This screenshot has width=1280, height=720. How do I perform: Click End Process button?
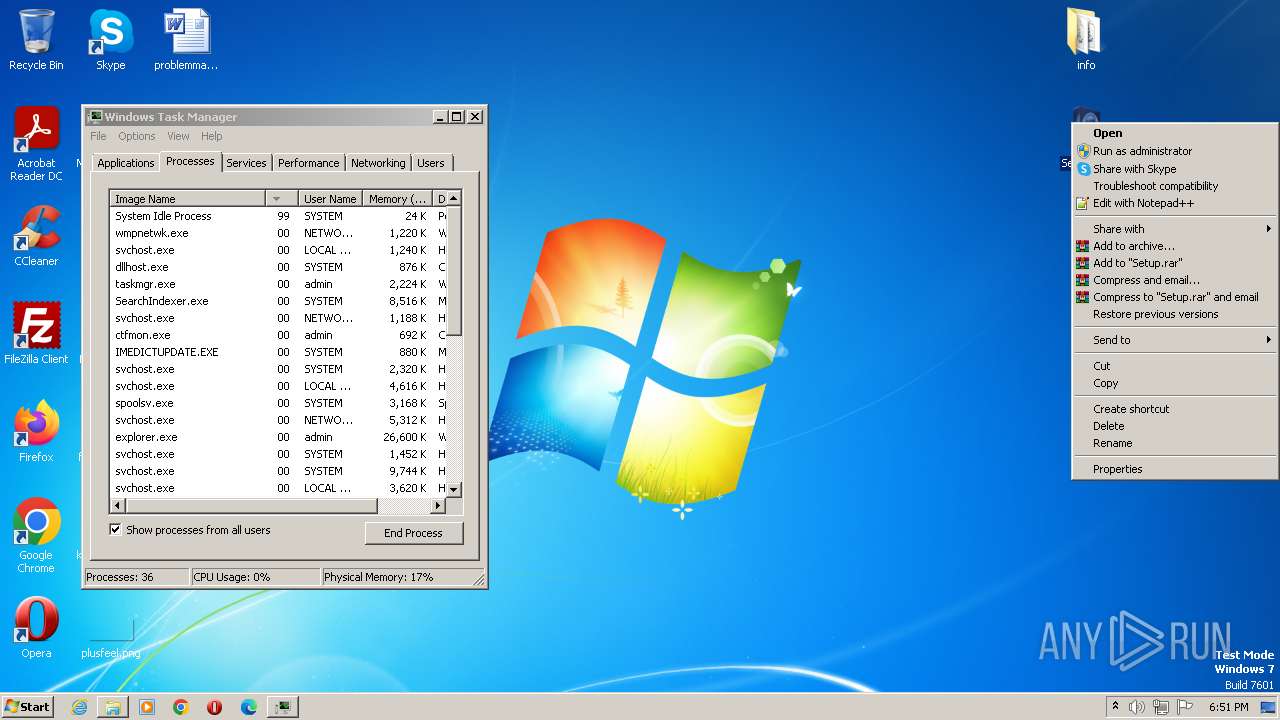coord(413,533)
